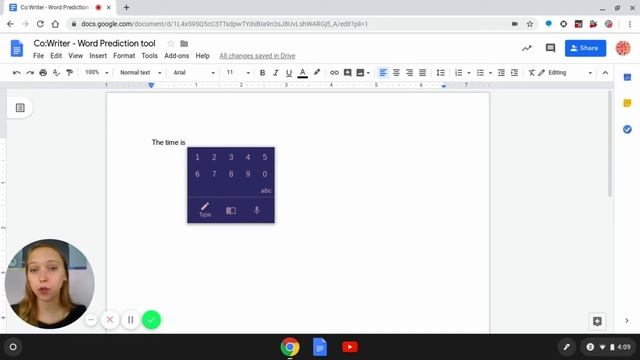This screenshot has height=360, width=640.
Task: Toggle bold formatting
Action: [x=262, y=73]
